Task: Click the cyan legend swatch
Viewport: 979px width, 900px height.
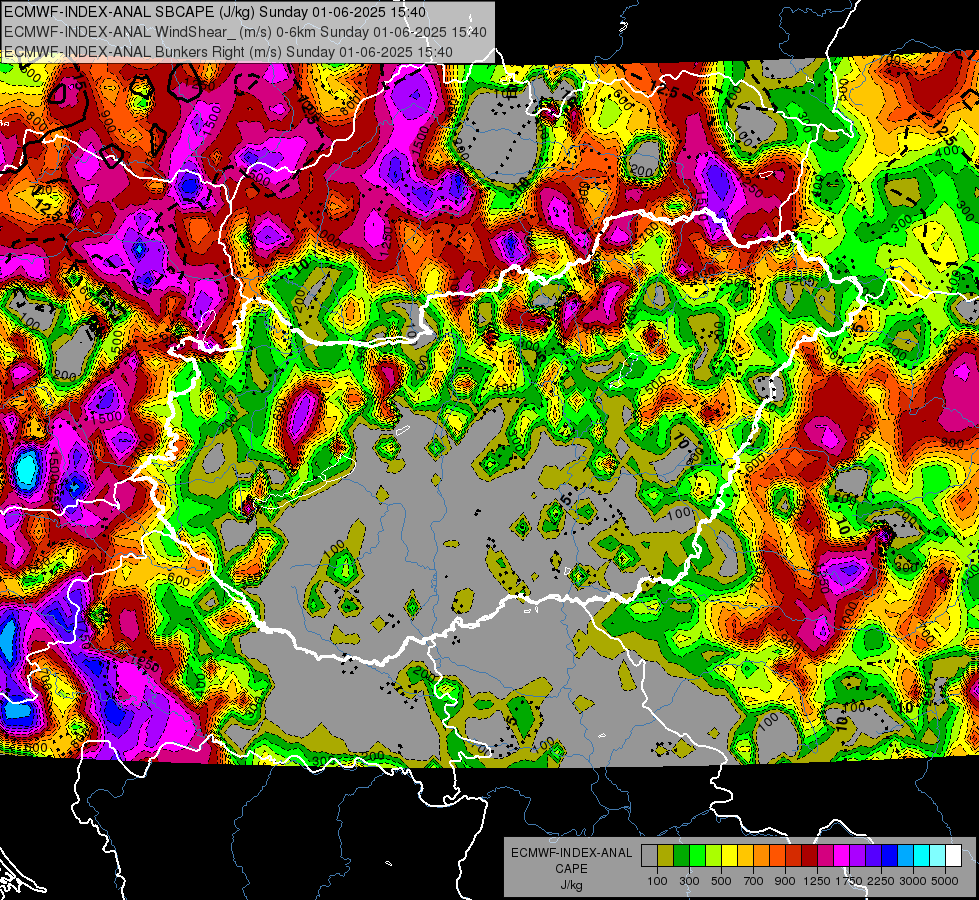Action: [922, 856]
